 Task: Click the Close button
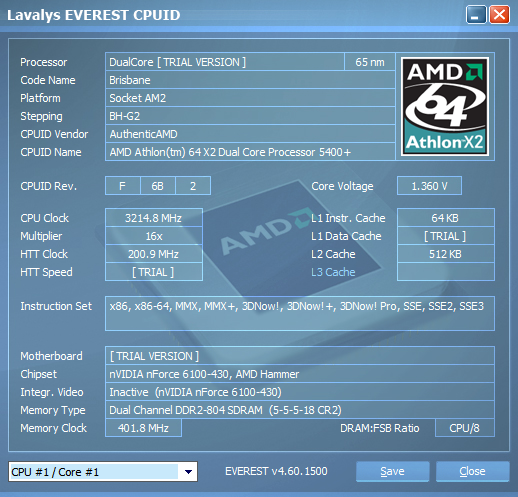point(472,471)
